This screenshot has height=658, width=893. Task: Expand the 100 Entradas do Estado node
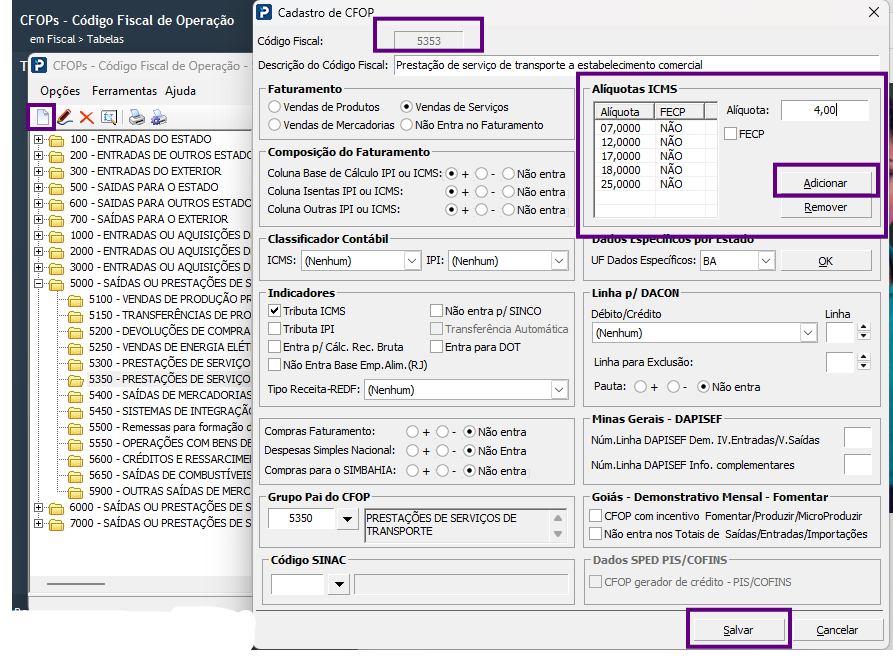[38, 140]
